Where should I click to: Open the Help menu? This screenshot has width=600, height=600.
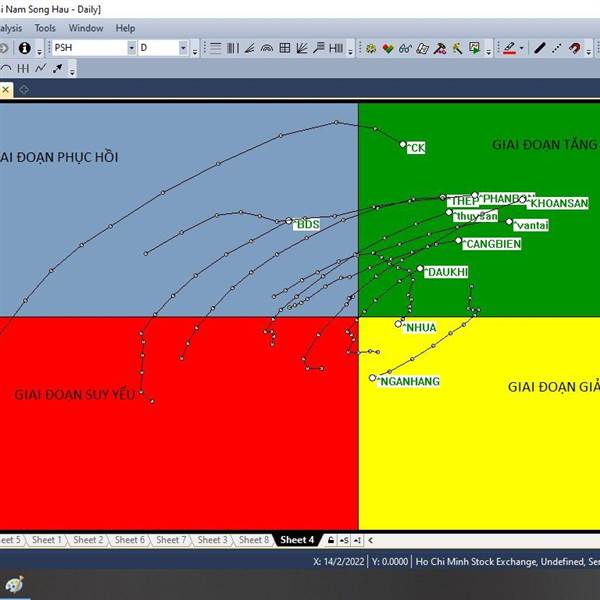pyautogui.click(x=125, y=28)
